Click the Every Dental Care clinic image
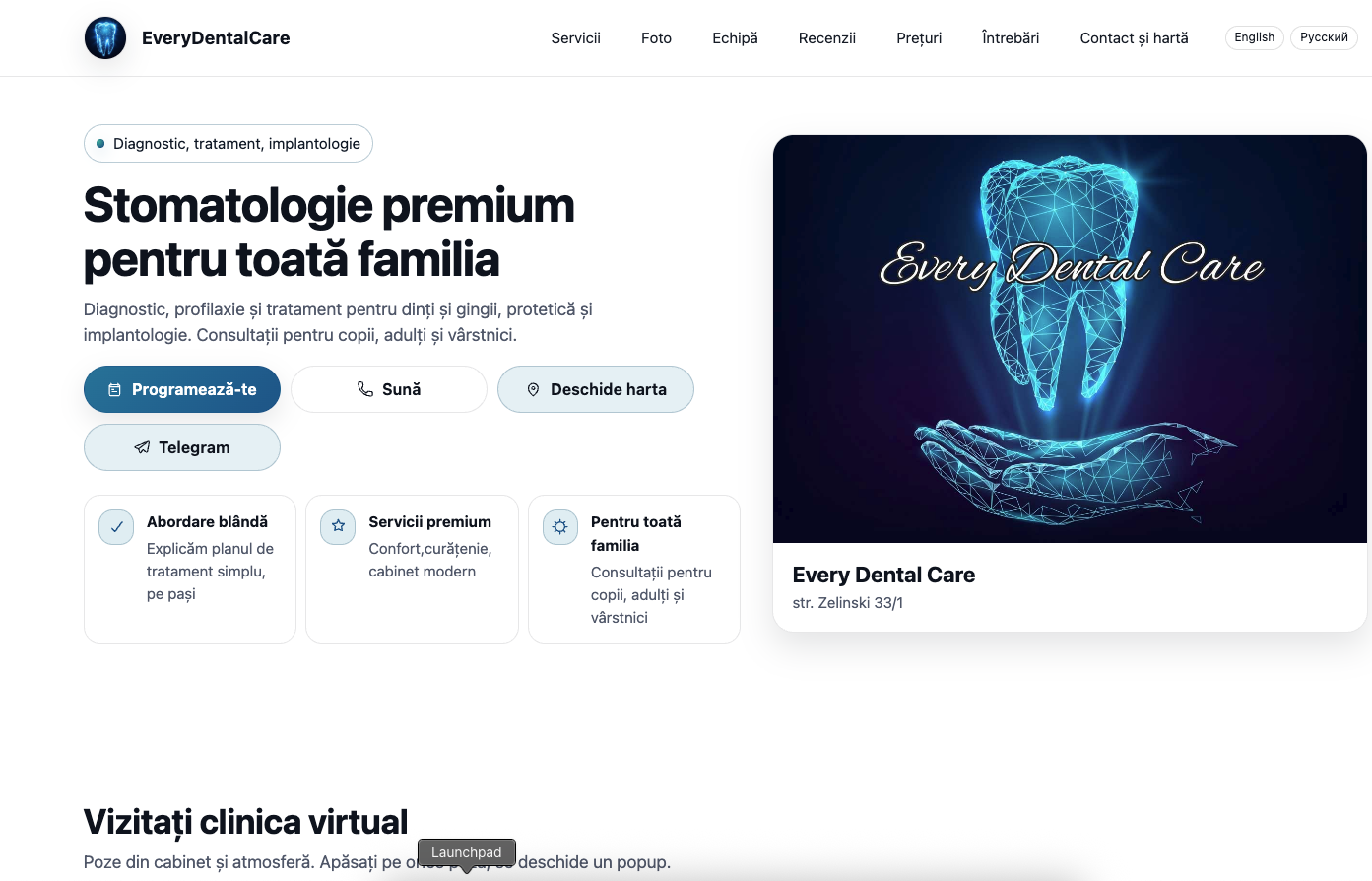 (x=1070, y=339)
